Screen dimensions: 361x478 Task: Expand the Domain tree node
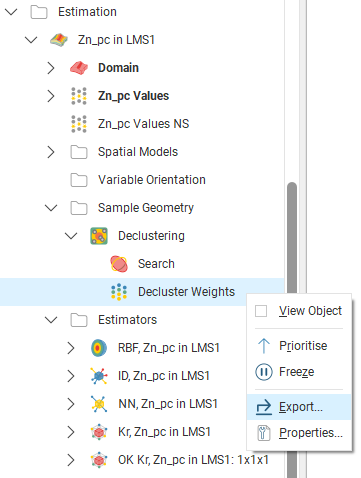[51, 68]
